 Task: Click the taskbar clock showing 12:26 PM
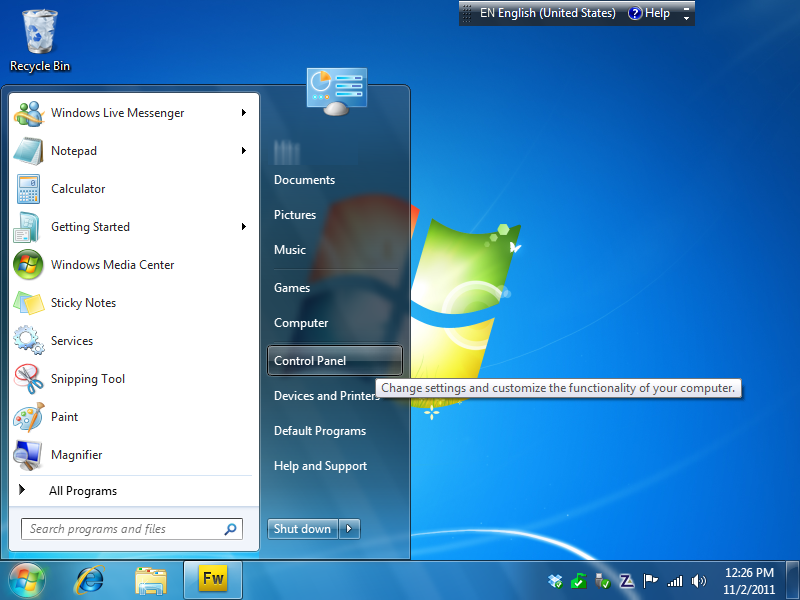pyautogui.click(x=749, y=581)
